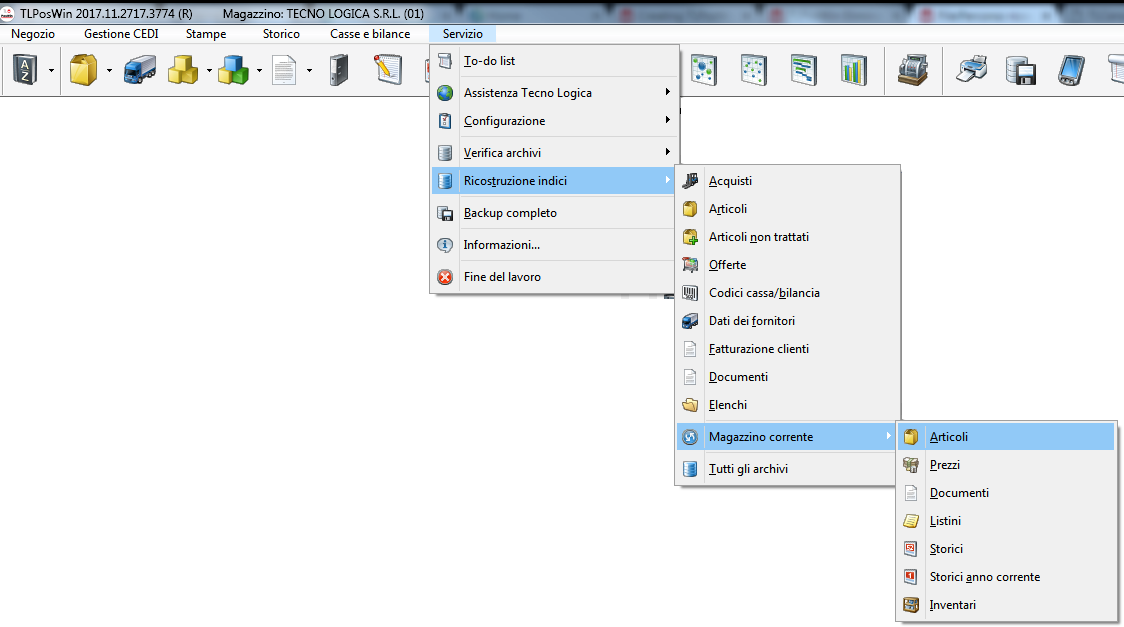Click the delivery truck toolbar icon
The width and height of the screenshot is (1124, 627).
pyautogui.click(x=139, y=70)
